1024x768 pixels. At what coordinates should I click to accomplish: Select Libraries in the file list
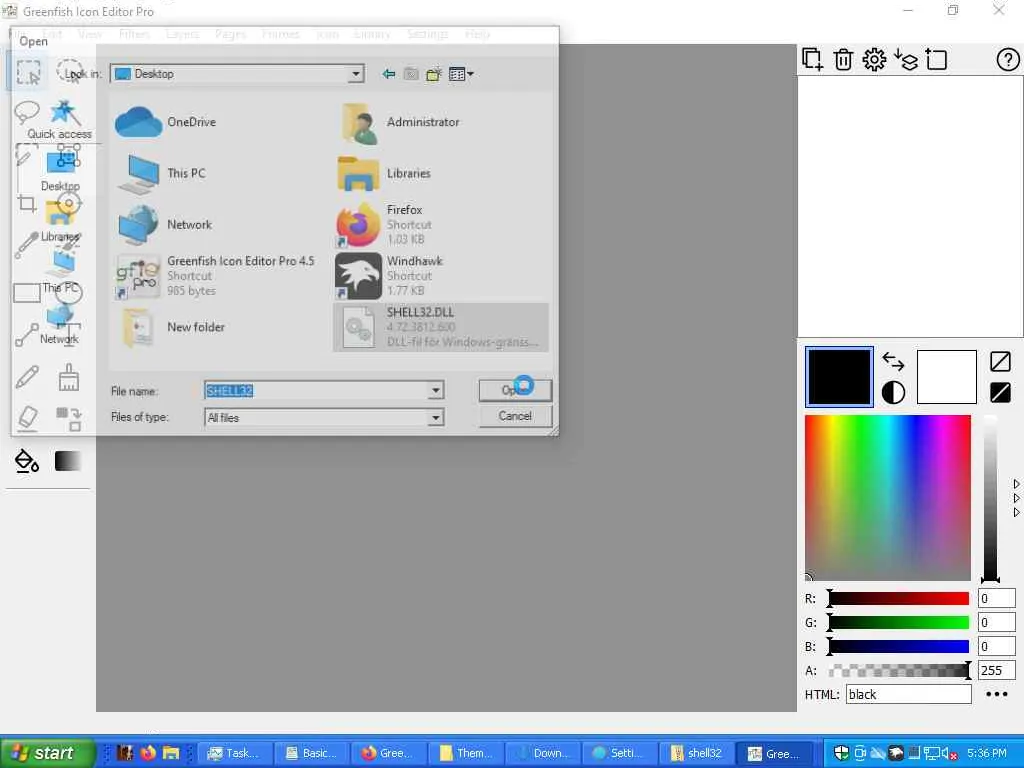[x=384, y=173]
